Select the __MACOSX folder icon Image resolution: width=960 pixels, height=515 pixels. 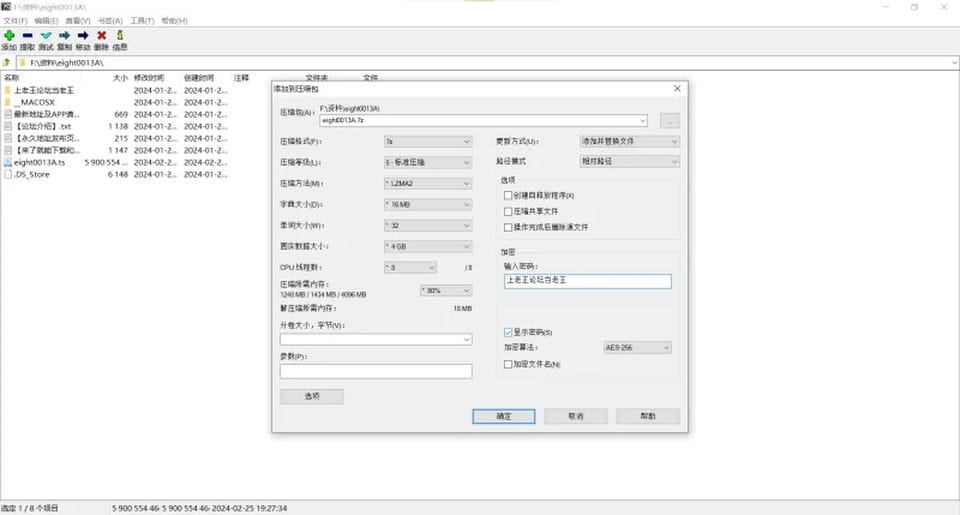(8, 102)
